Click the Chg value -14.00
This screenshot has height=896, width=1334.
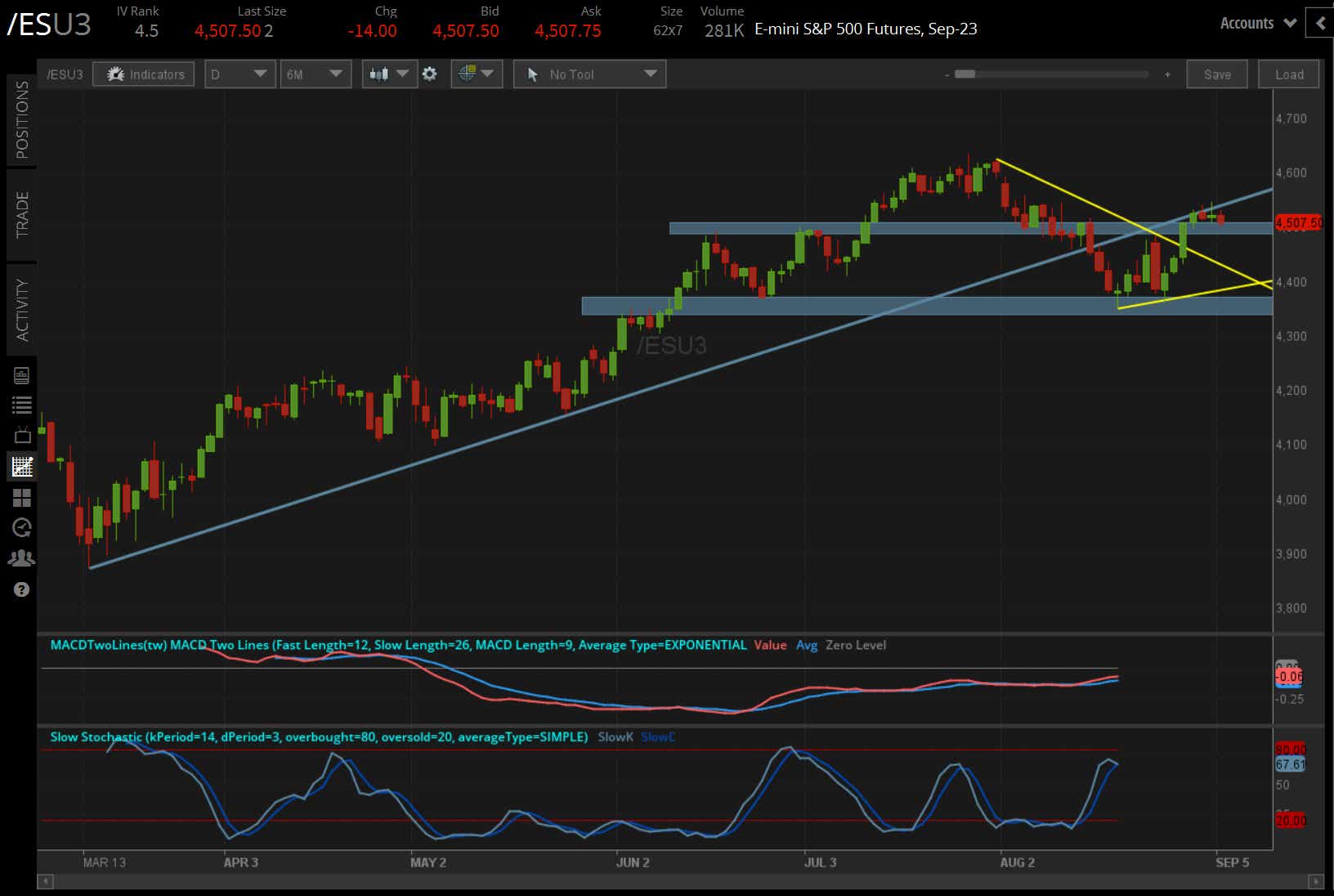tap(372, 31)
